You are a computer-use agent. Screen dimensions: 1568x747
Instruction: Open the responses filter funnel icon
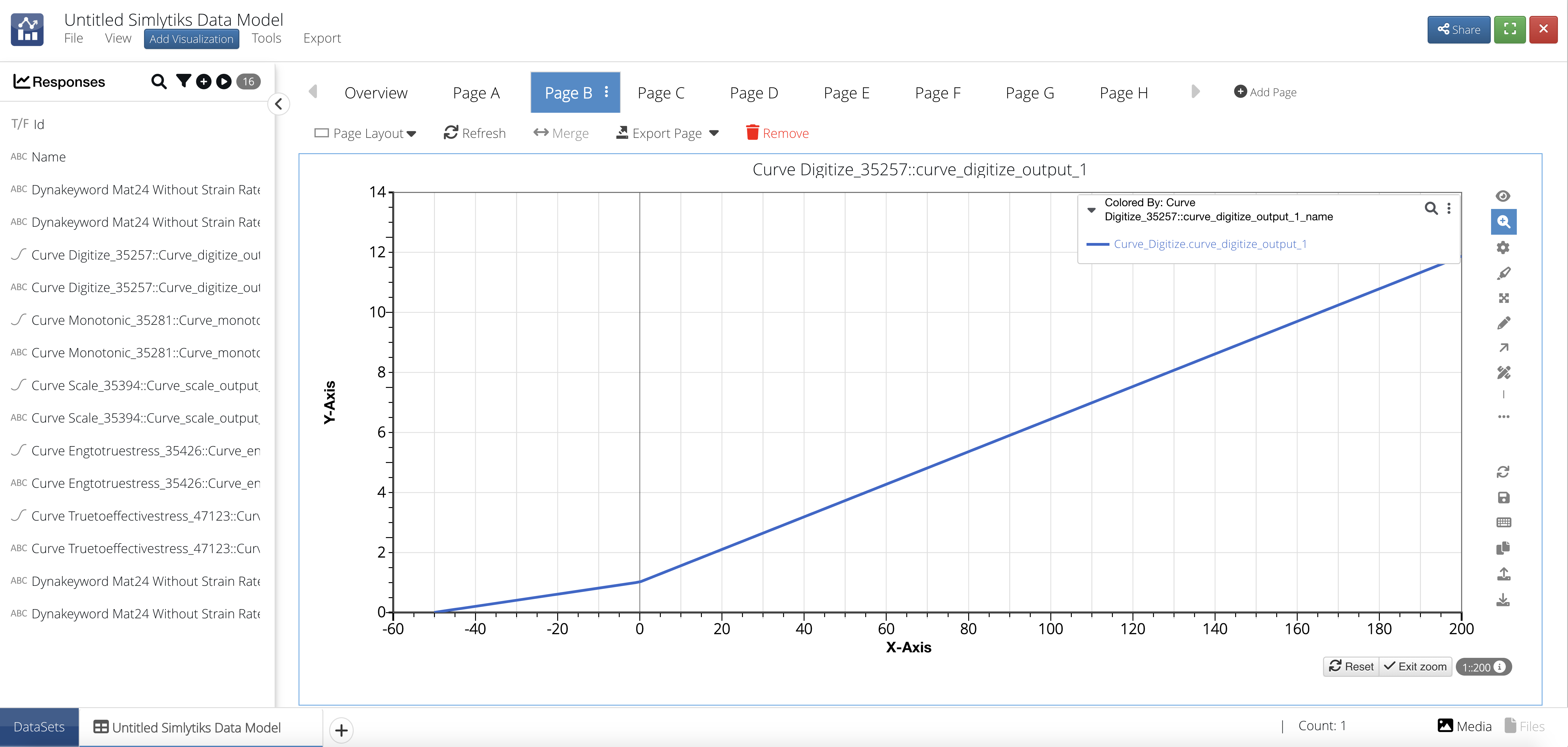tap(183, 81)
